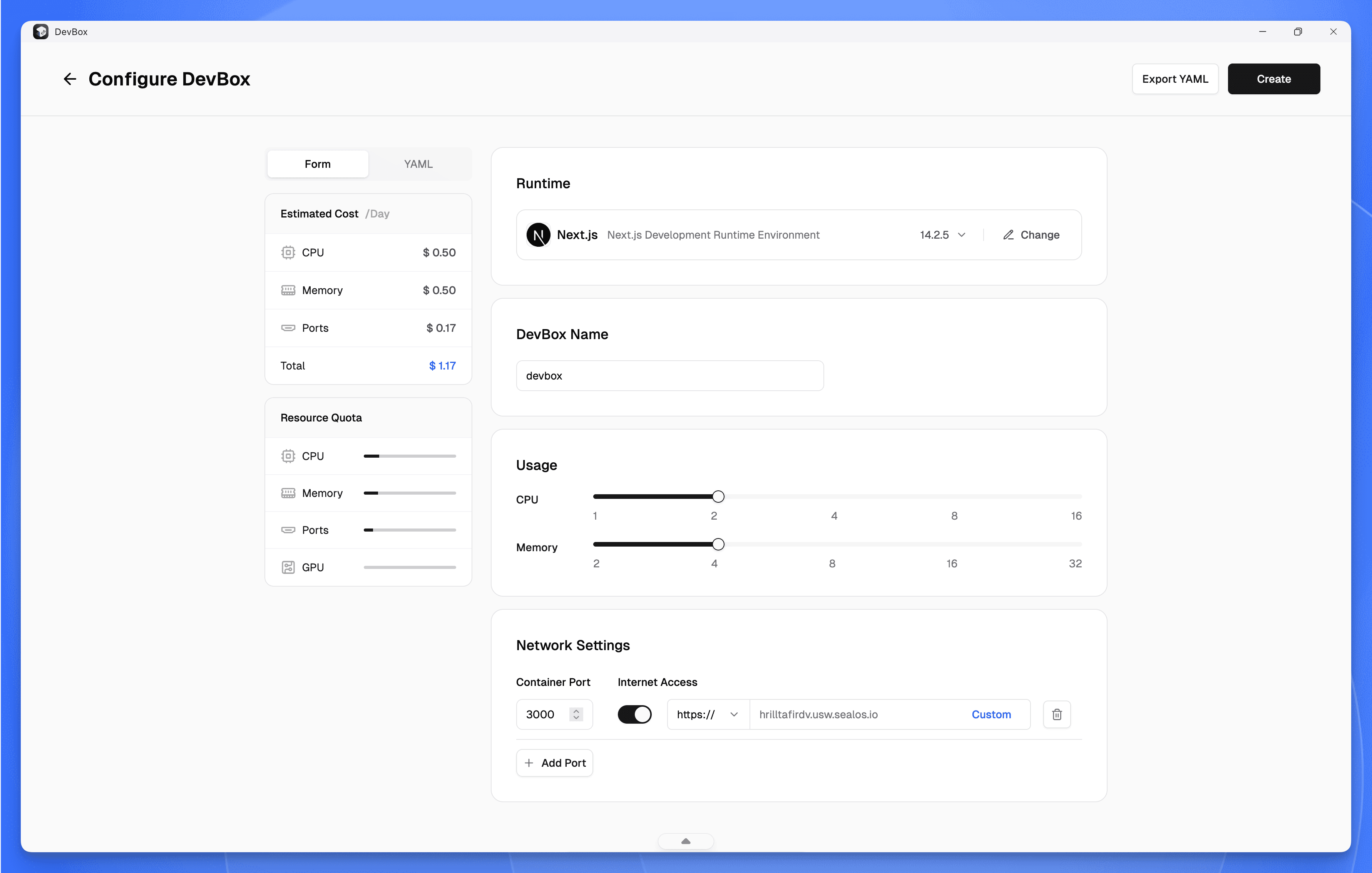
Task: Switch to the YAML tab
Action: [418, 164]
